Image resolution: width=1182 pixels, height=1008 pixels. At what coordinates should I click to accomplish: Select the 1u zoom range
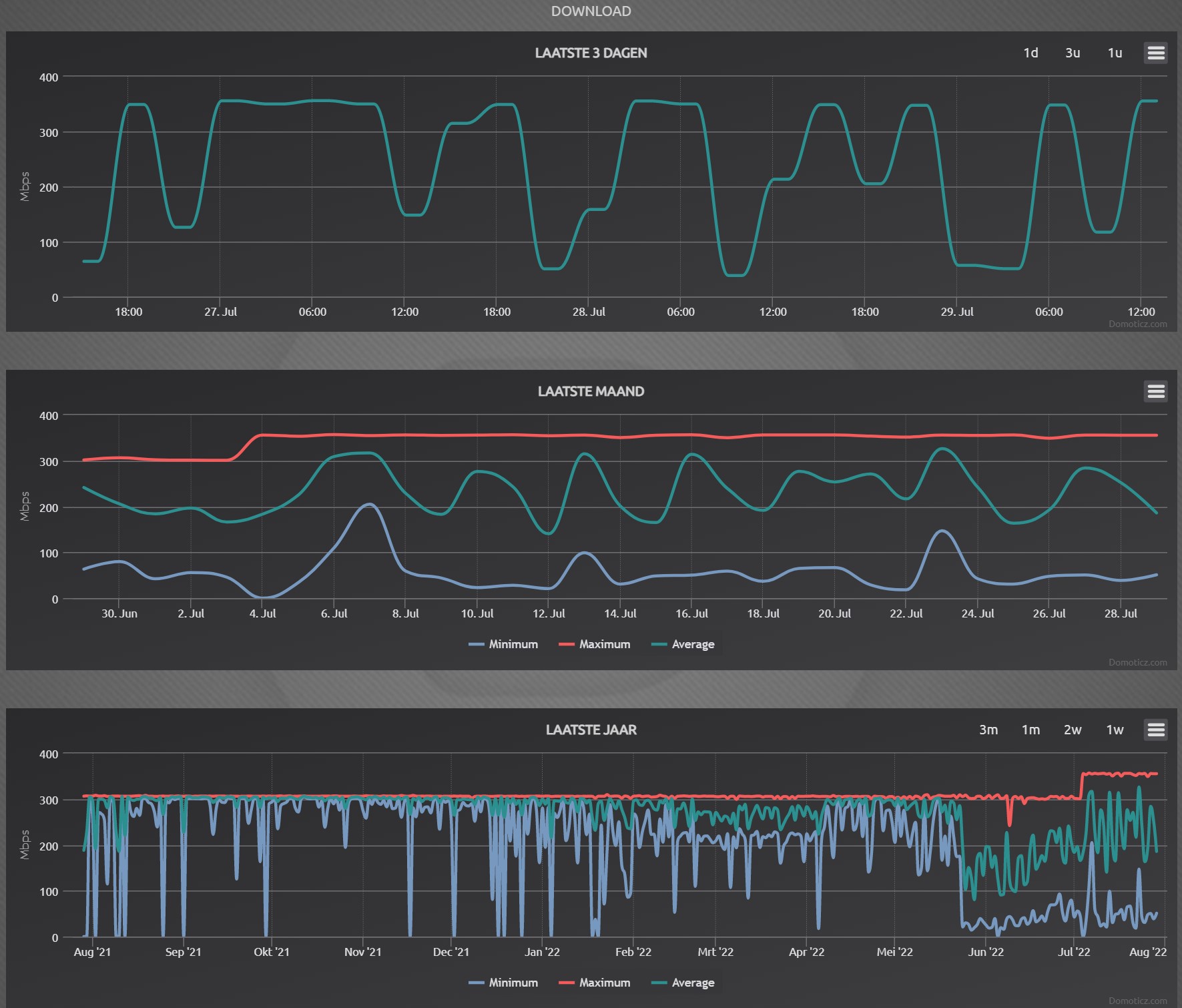(1115, 53)
